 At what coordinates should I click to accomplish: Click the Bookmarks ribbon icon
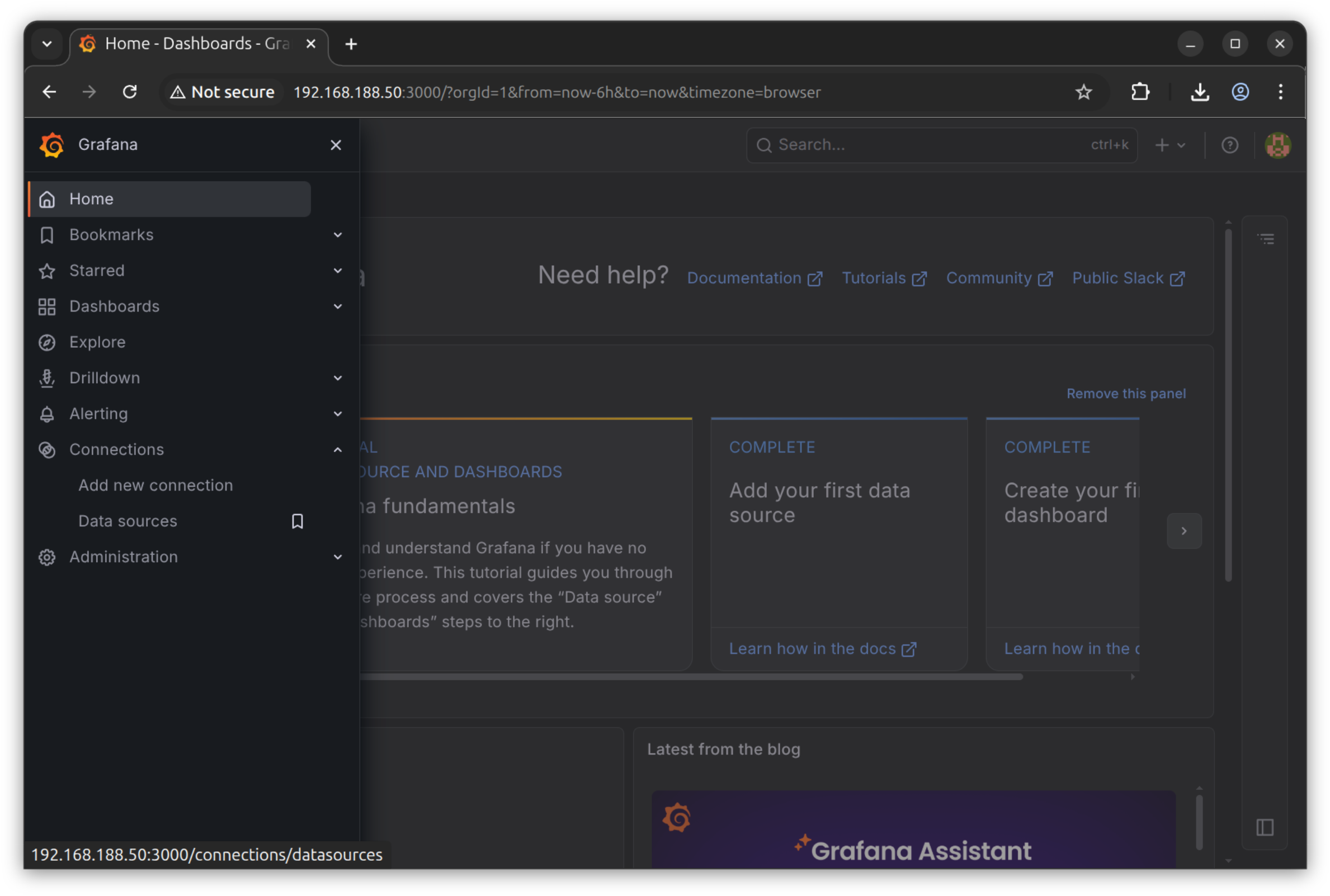coord(47,235)
